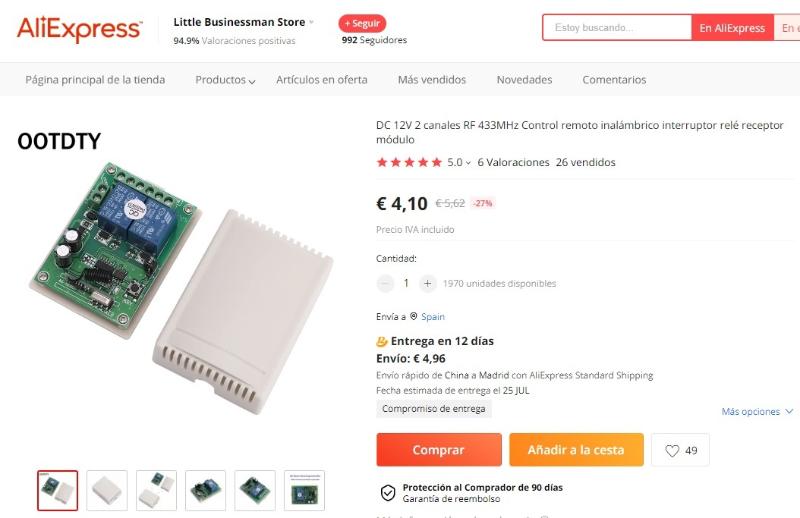Click the fast delivery badge icon
Image resolution: width=800 pixels, height=518 pixels.
[x=382, y=341]
